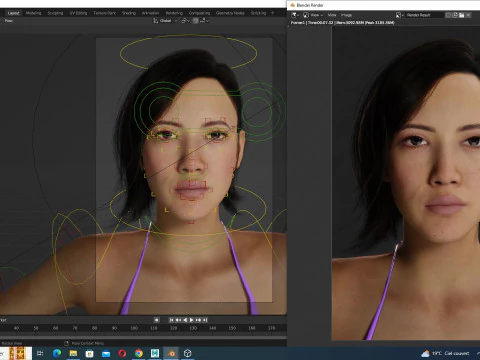Select the Layout workspace tab
480x360 pixels.
14,13
